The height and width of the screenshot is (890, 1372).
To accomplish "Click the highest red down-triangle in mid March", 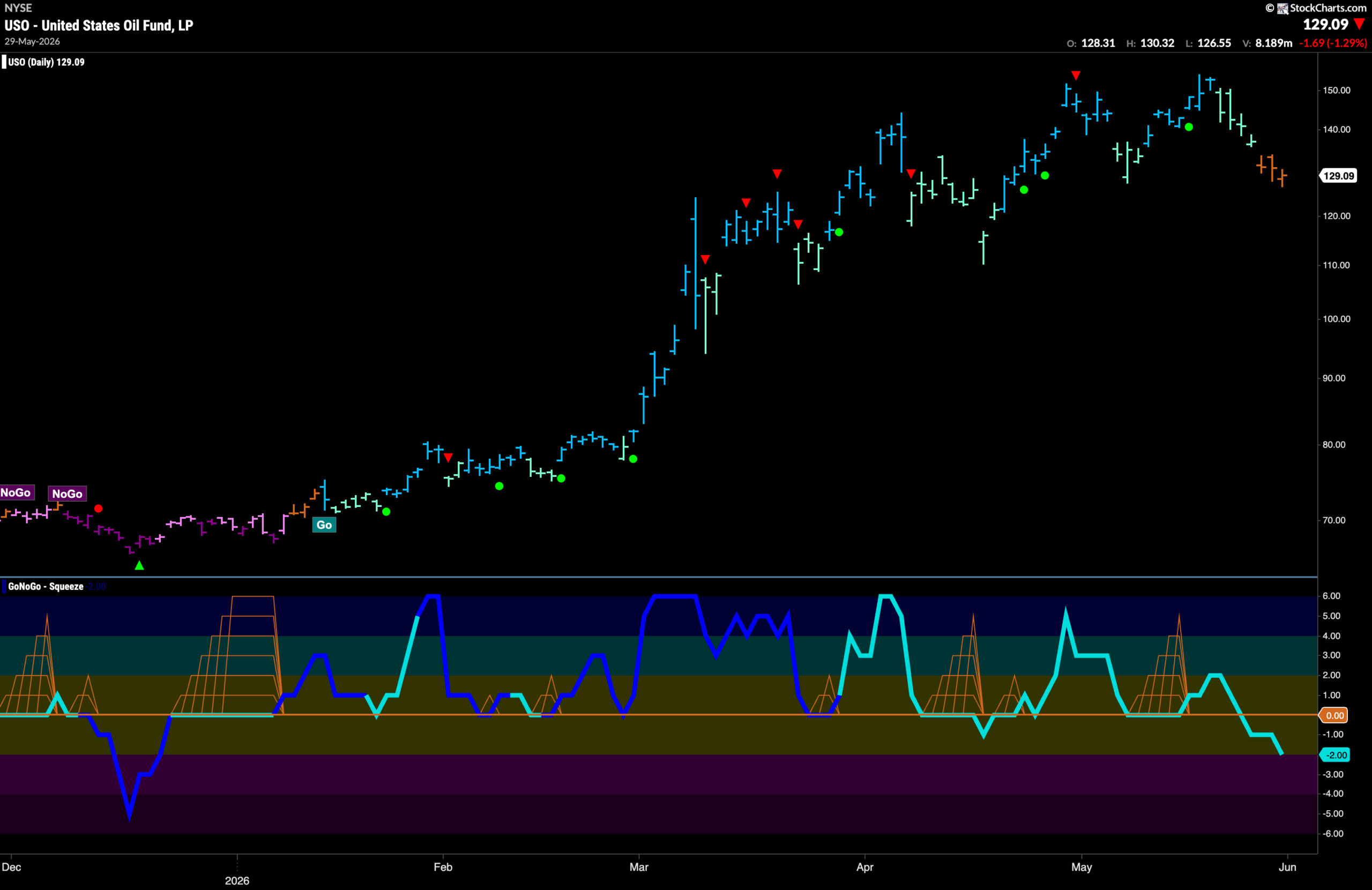I will point(777,174).
